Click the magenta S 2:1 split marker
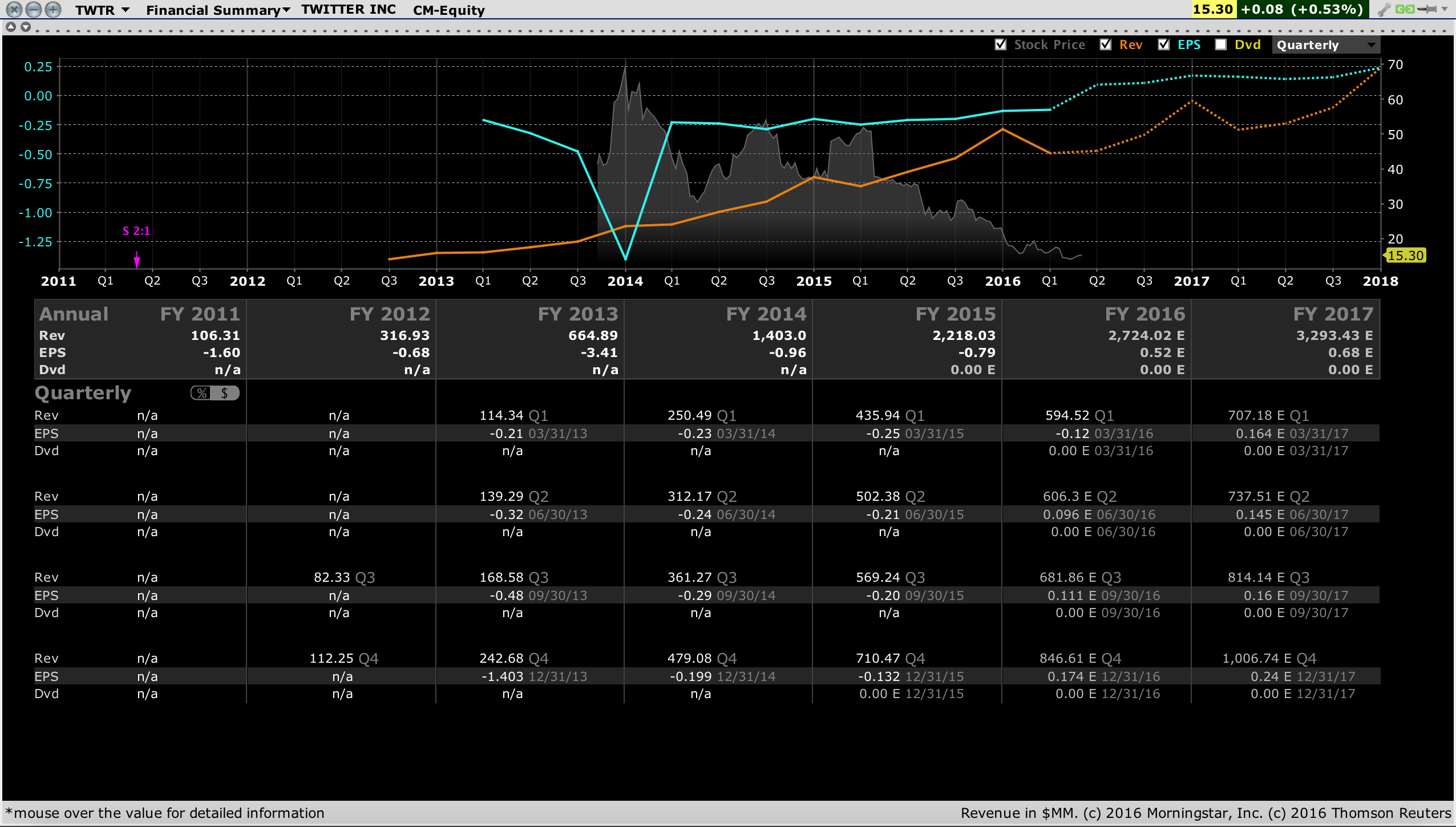This screenshot has width=1456, height=827. click(x=136, y=231)
